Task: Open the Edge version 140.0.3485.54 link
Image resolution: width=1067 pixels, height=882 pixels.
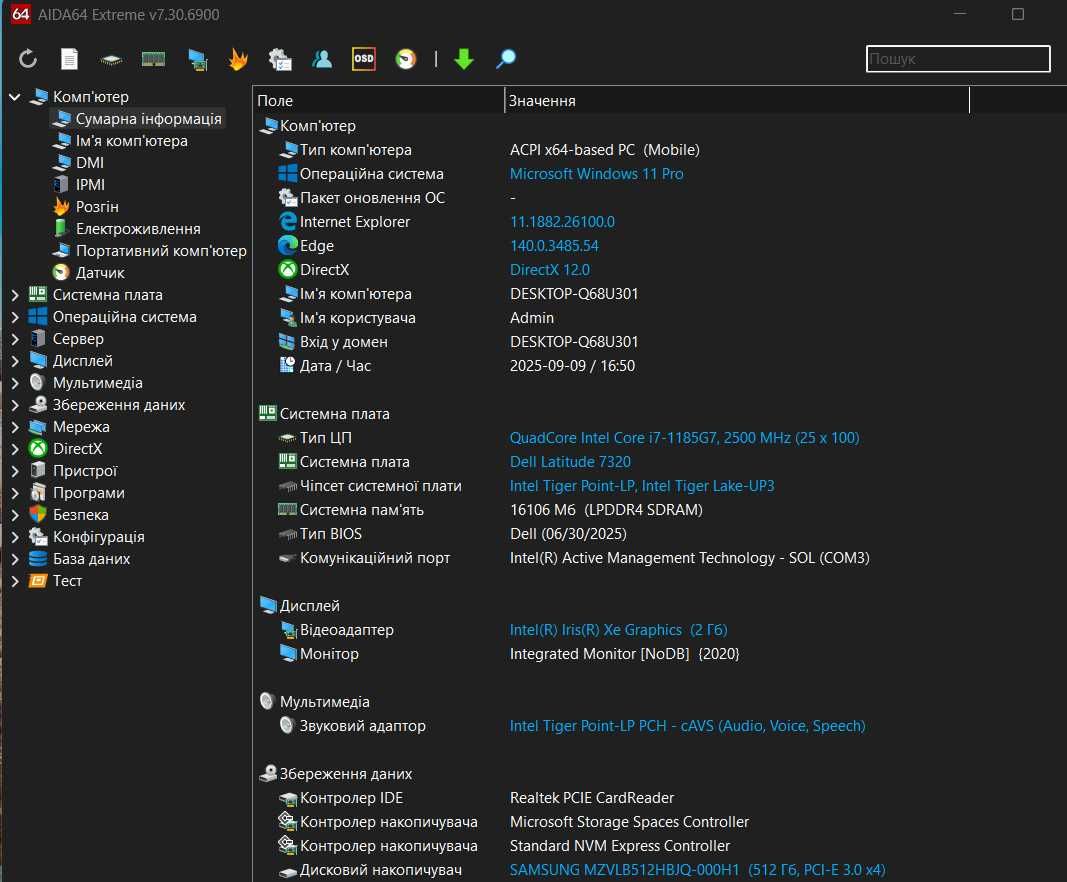Action: pos(554,246)
